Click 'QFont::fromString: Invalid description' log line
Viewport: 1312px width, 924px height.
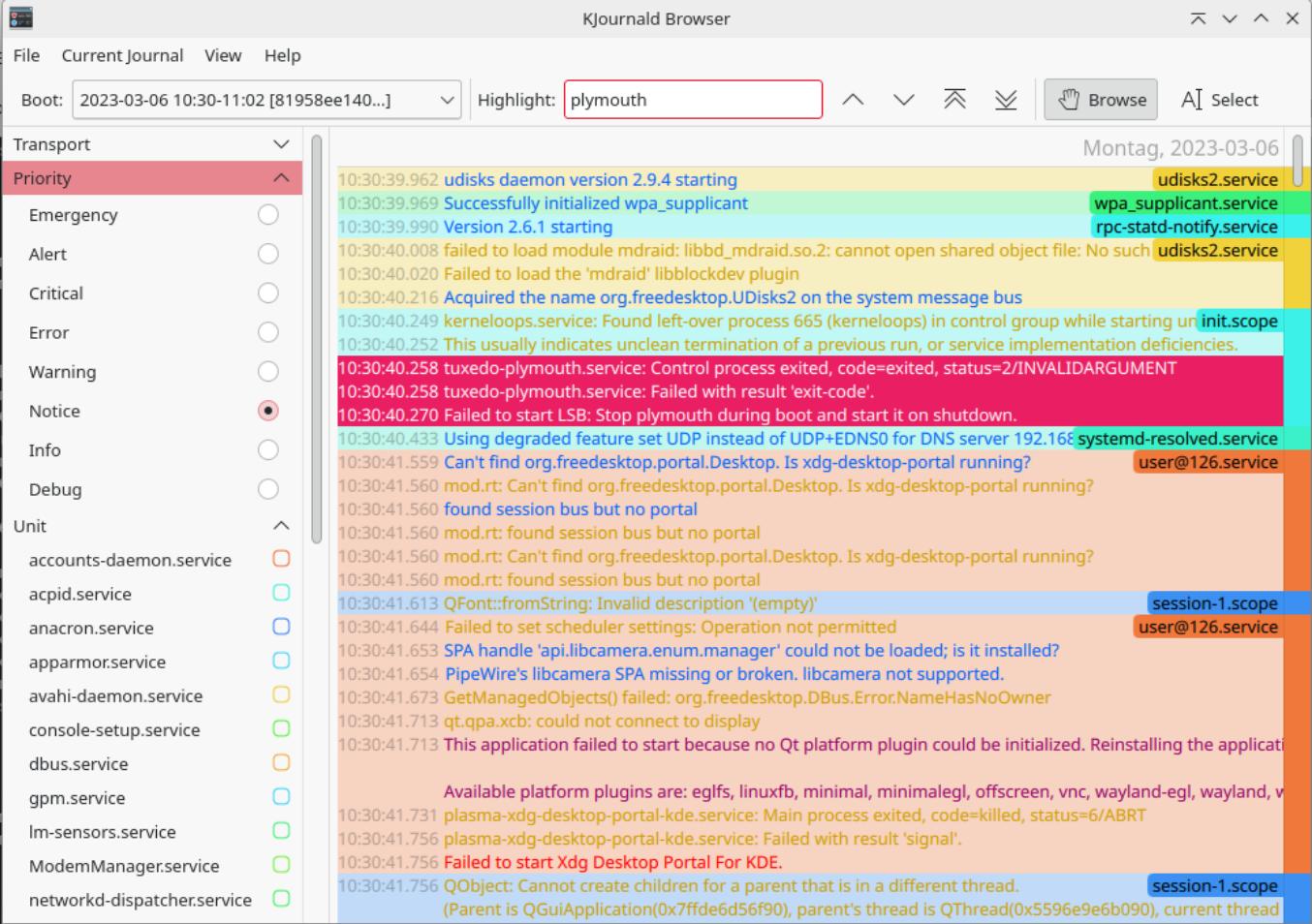(x=631, y=603)
